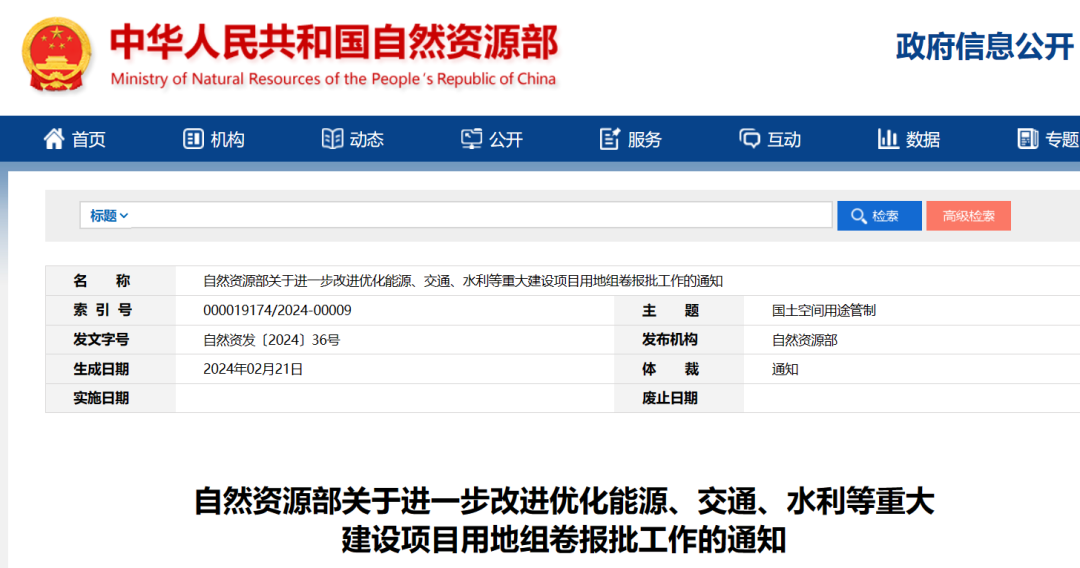Viewport: 1080px width, 568px height.
Task: Click the magnifier icon in search button
Action: pos(858,216)
